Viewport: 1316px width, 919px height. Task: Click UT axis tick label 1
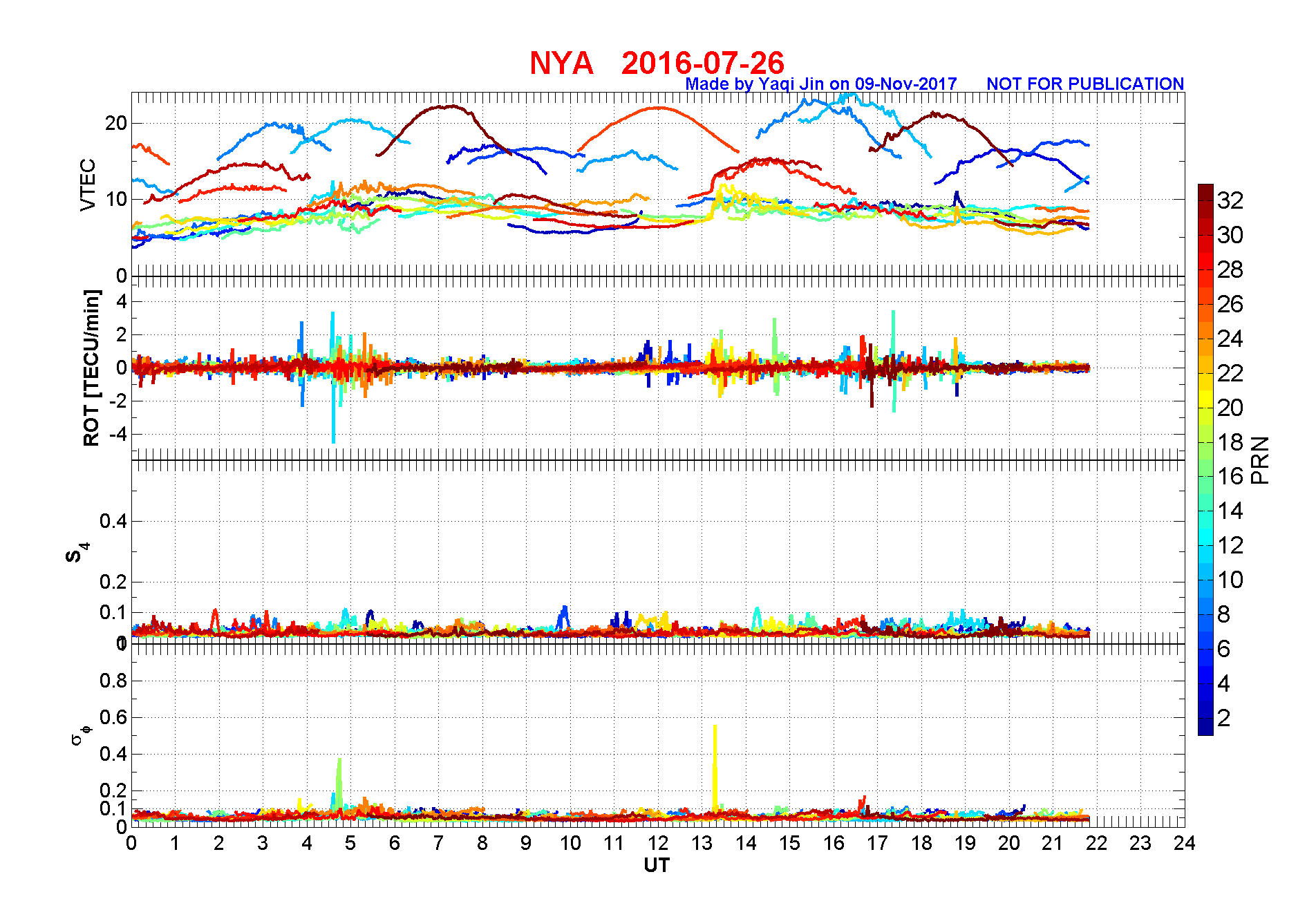point(175,843)
